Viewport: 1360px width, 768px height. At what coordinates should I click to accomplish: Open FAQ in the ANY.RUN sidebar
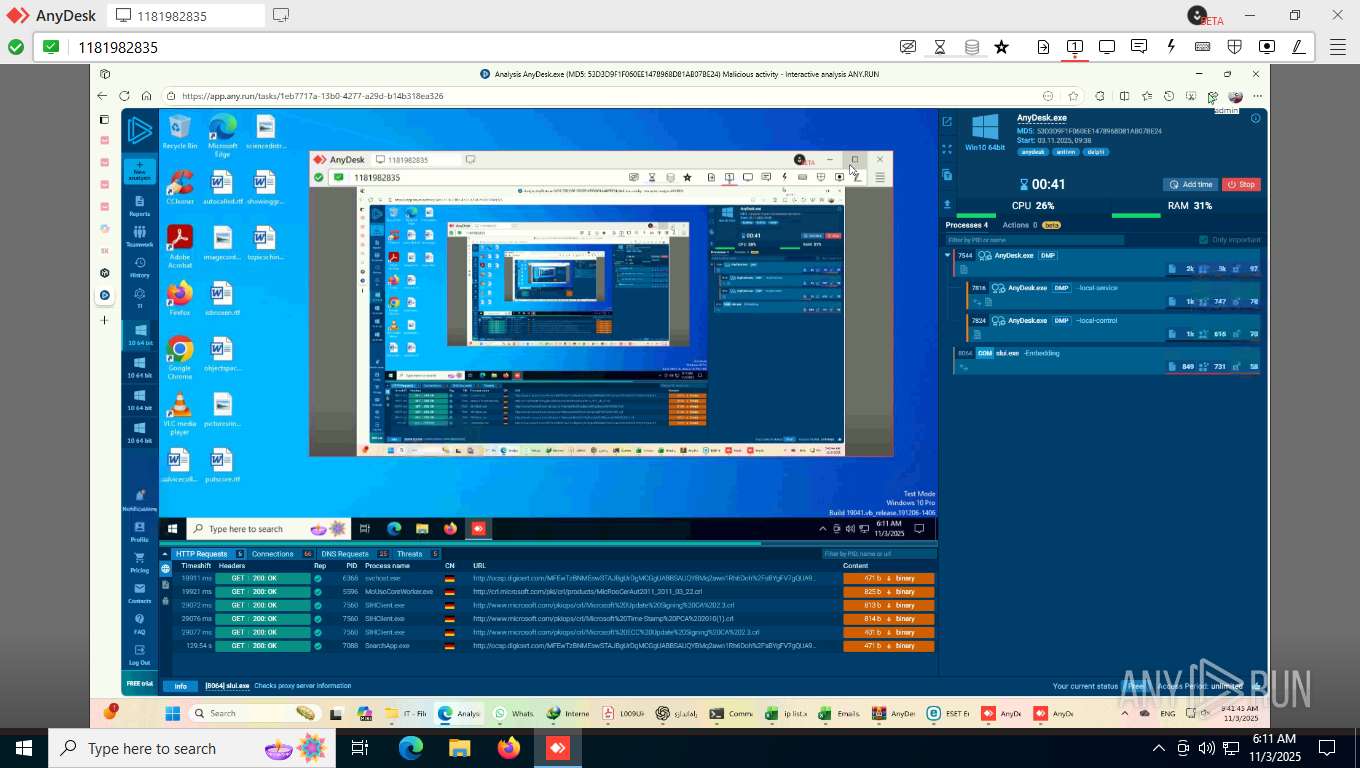[x=140, y=624]
